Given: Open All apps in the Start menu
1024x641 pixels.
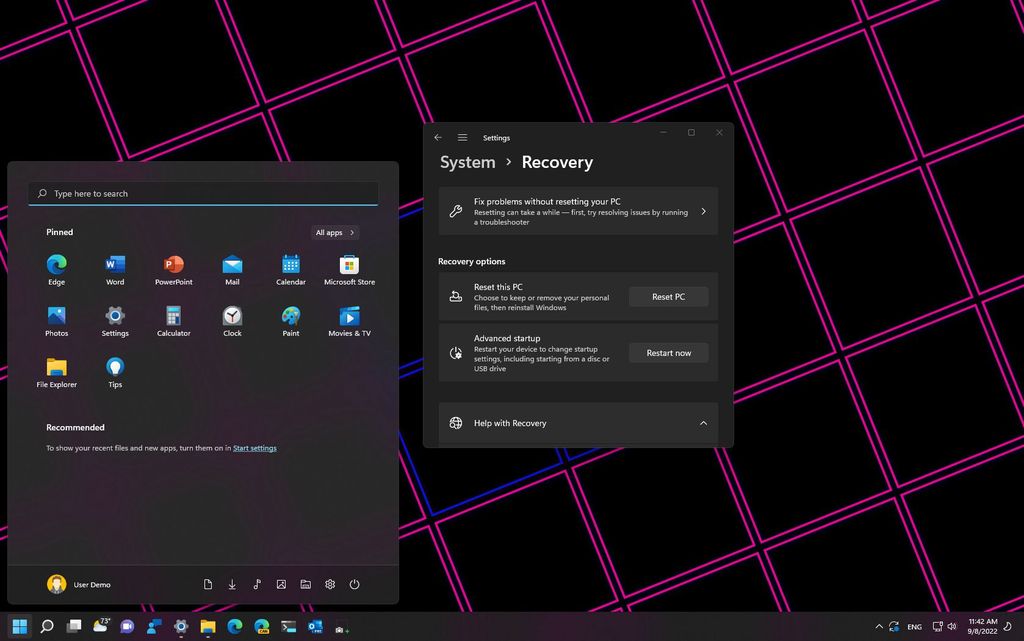Looking at the screenshot, I should click(x=334, y=232).
